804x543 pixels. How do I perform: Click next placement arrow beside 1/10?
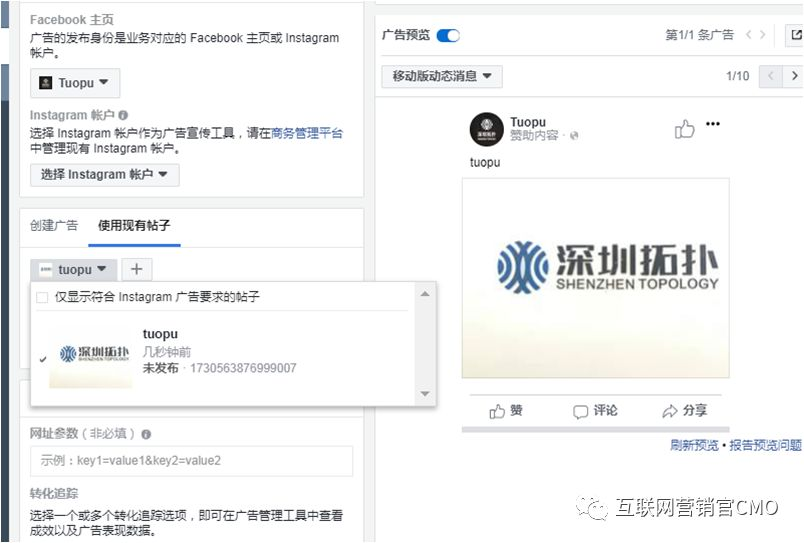point(793,76)
